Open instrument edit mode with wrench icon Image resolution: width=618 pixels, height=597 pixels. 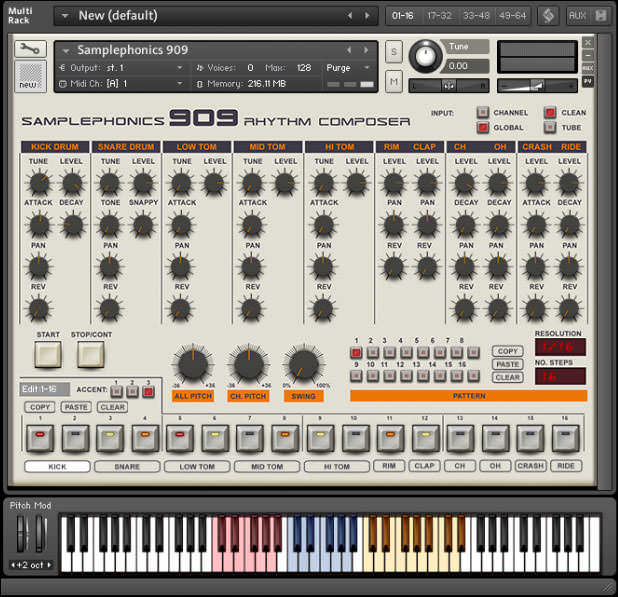[30, 49]
